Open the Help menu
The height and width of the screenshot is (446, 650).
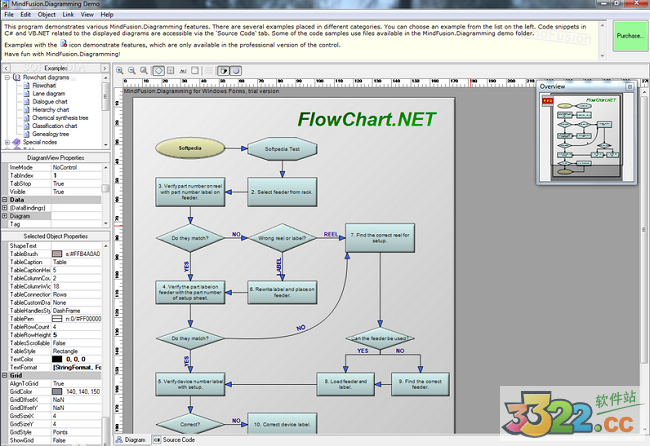tap(107, 15)
